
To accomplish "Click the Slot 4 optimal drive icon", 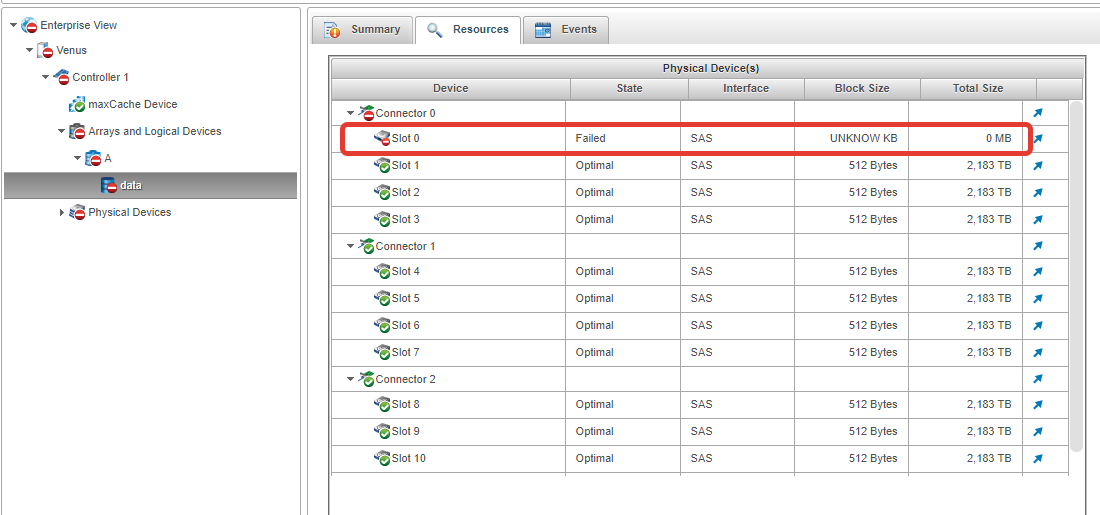I will (x=381, y=271).
